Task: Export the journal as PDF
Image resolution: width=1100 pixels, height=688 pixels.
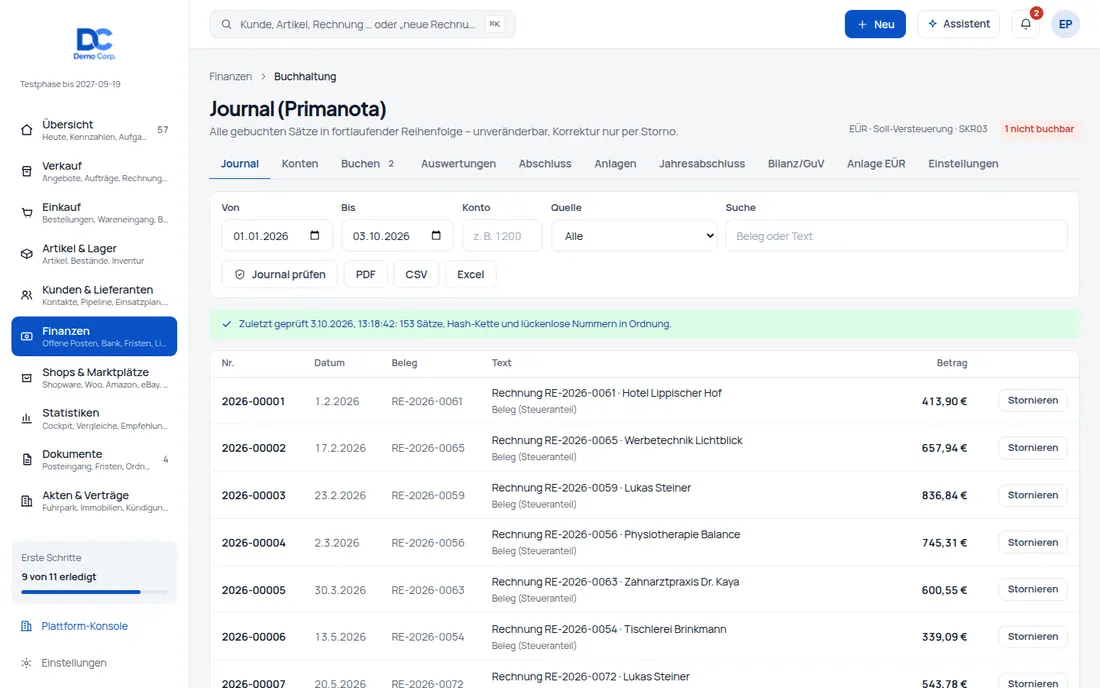Action: 365,274
